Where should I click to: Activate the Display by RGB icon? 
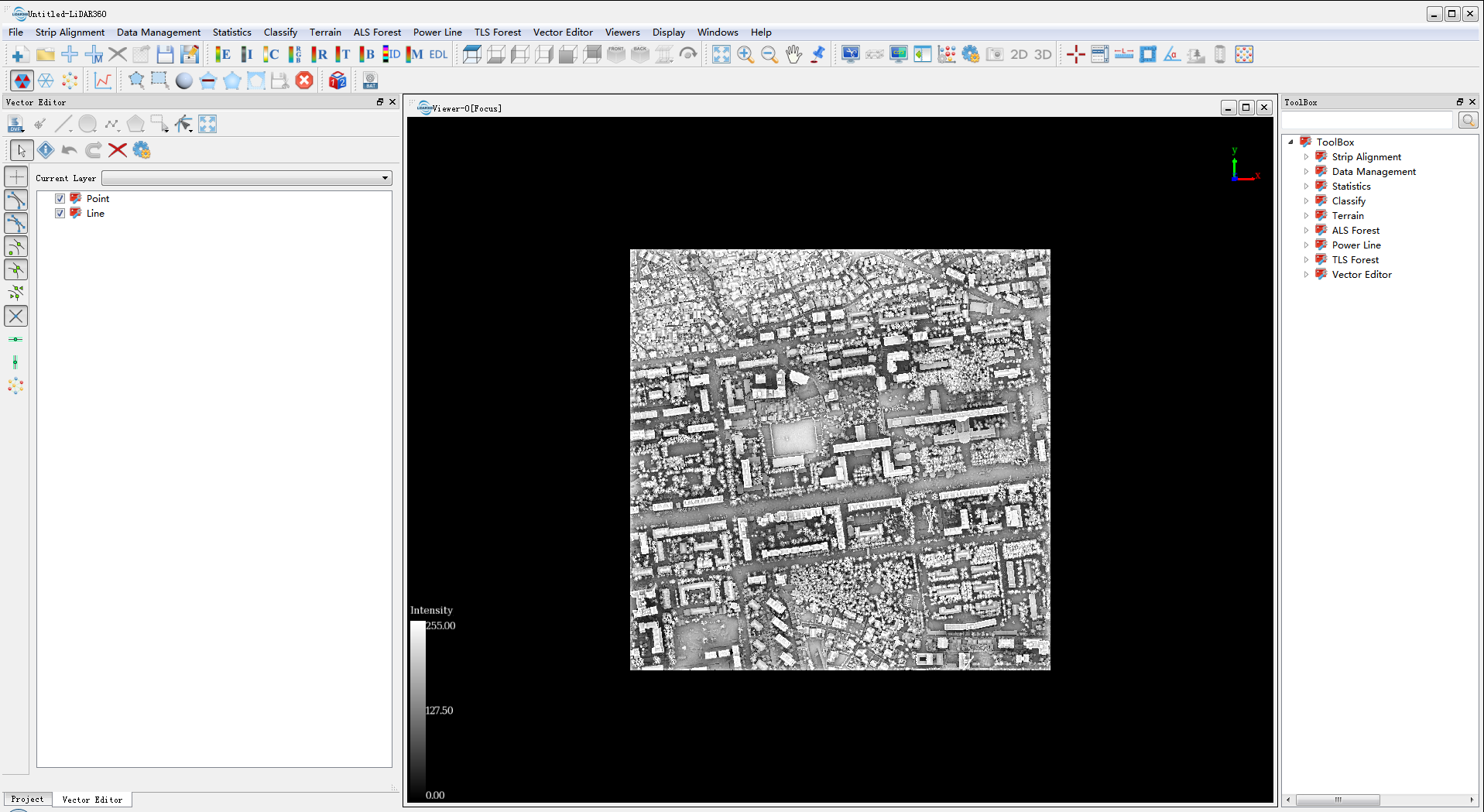(x=294, y=54)
